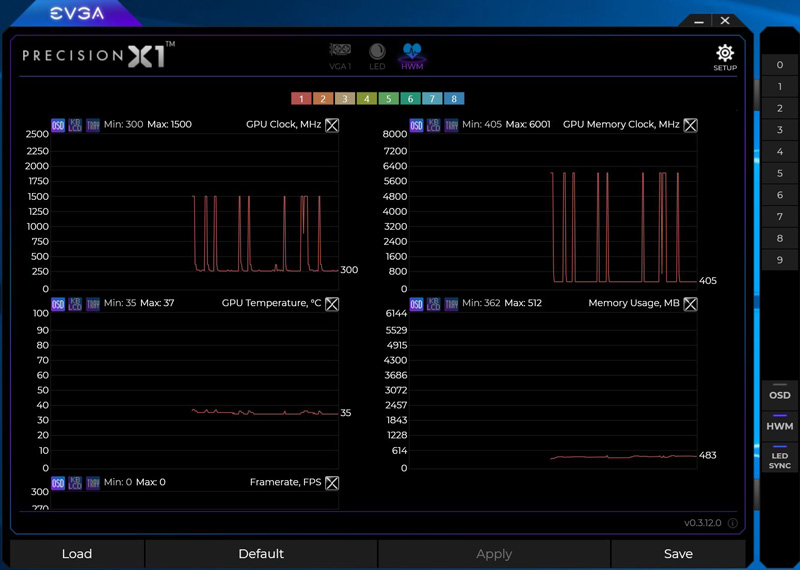Select blue color swatch 8
The width and height of the screenshot is (800, 570).
(454, 98)
